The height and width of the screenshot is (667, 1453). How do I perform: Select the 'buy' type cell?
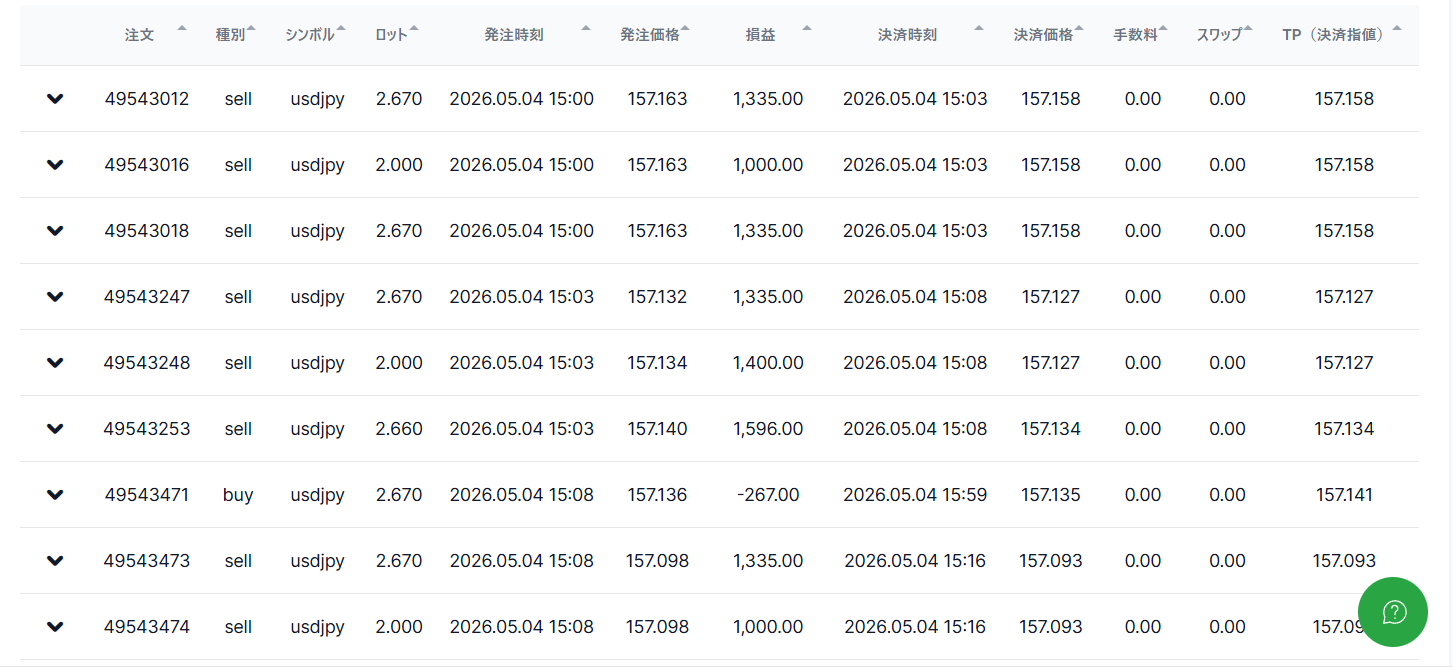click(x=238, y=495)
